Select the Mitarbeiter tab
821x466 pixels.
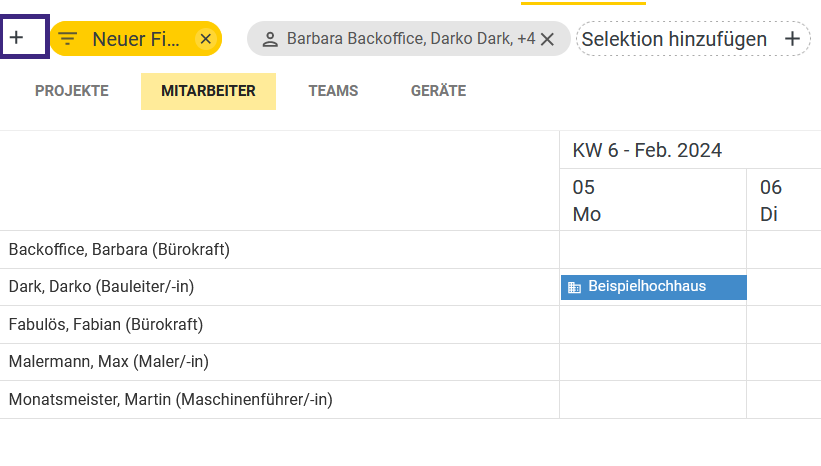(208, 91)
